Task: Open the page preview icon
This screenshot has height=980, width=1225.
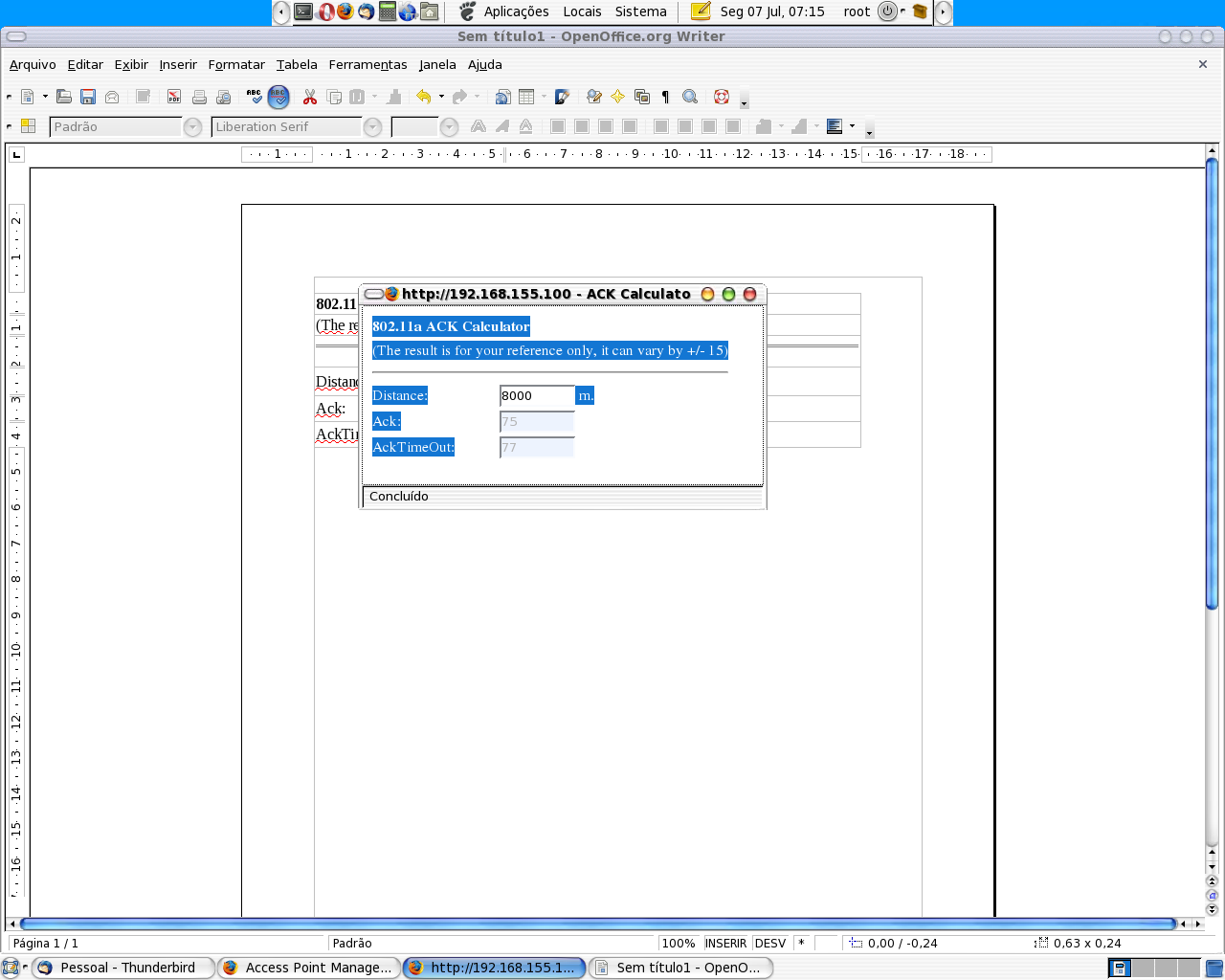Action: pyautogui.click(x=224, y=97)
